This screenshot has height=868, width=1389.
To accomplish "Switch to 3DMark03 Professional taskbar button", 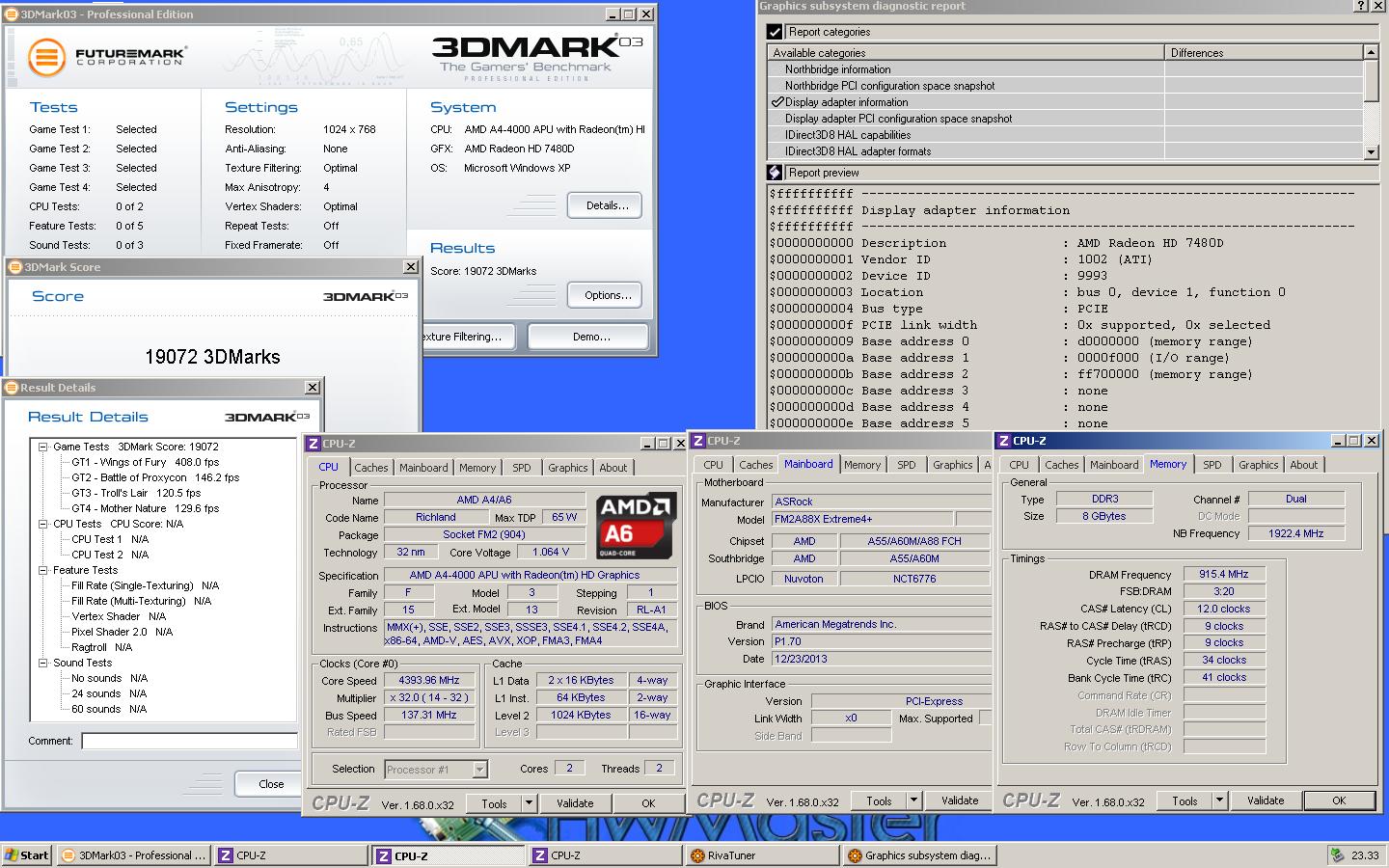I will pyautogui.click(x=133, y=855).
